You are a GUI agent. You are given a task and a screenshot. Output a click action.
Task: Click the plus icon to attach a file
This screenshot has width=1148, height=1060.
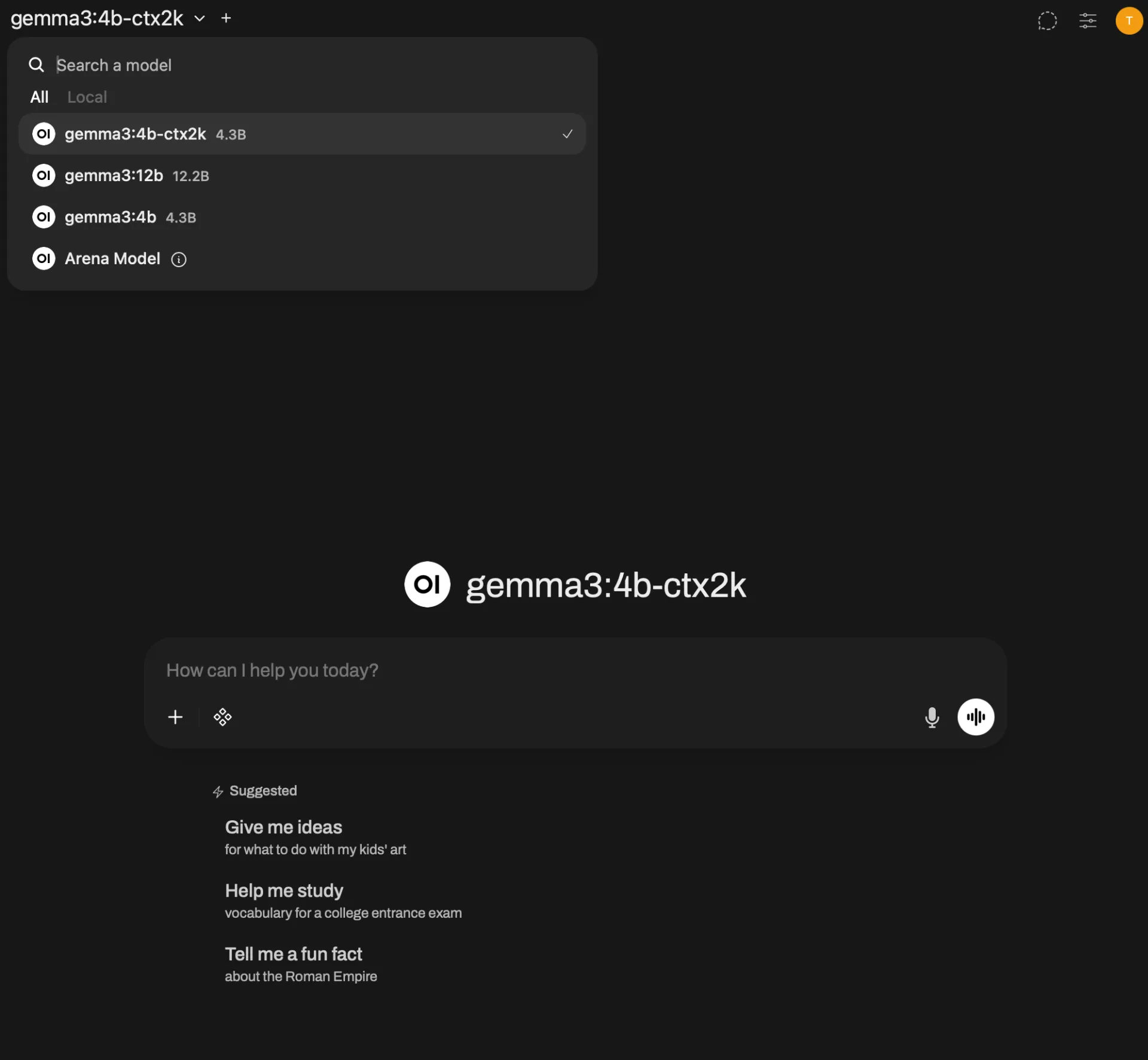click(x=175, y=717)
